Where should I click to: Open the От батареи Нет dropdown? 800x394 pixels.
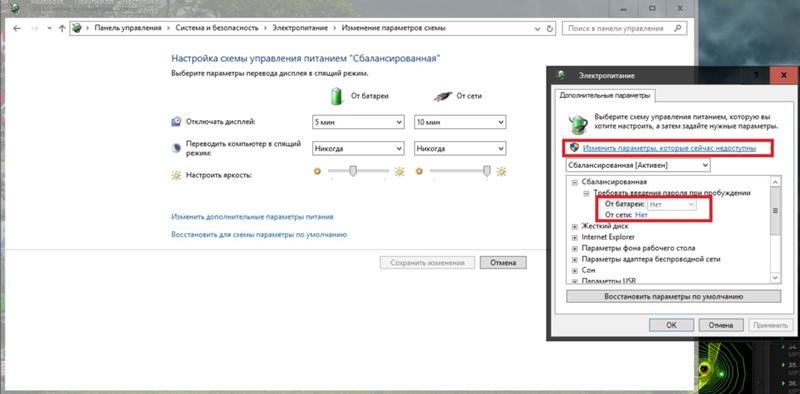[x=671, y=204]
